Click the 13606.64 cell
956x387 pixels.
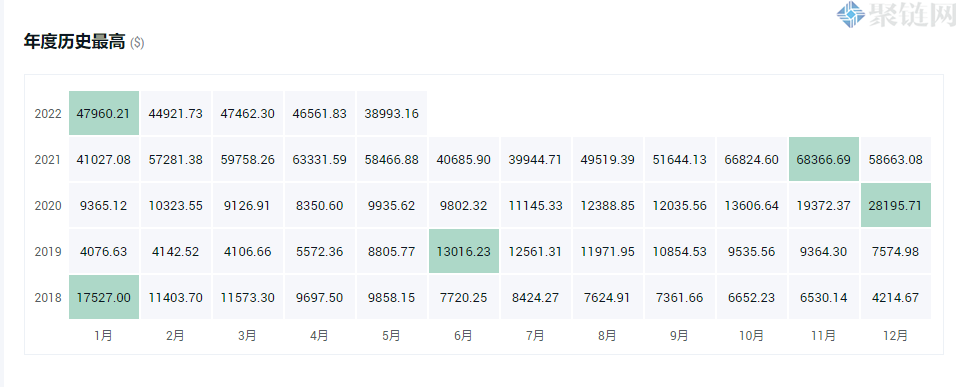[751, 205]
